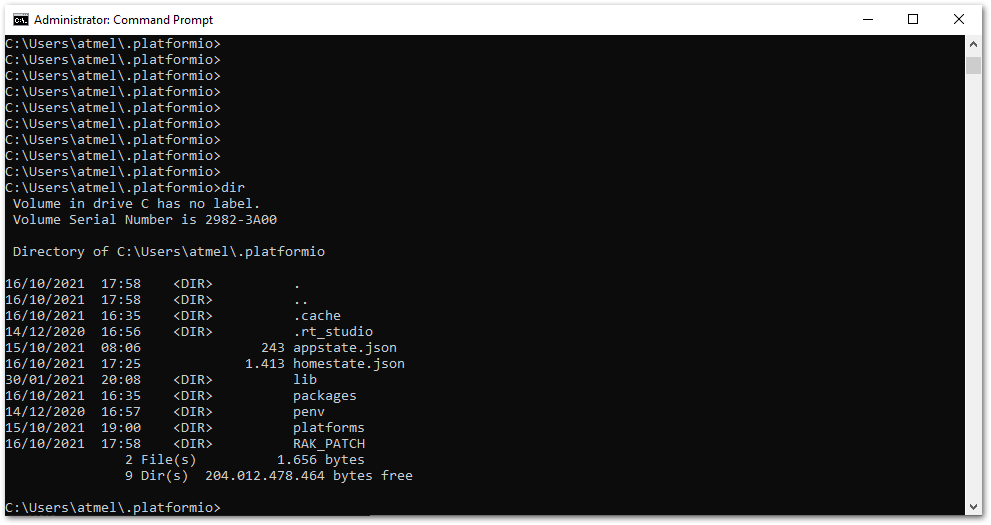Click the appstate.json file name
Screen dimensions: 991x525
tap(345, 347)
